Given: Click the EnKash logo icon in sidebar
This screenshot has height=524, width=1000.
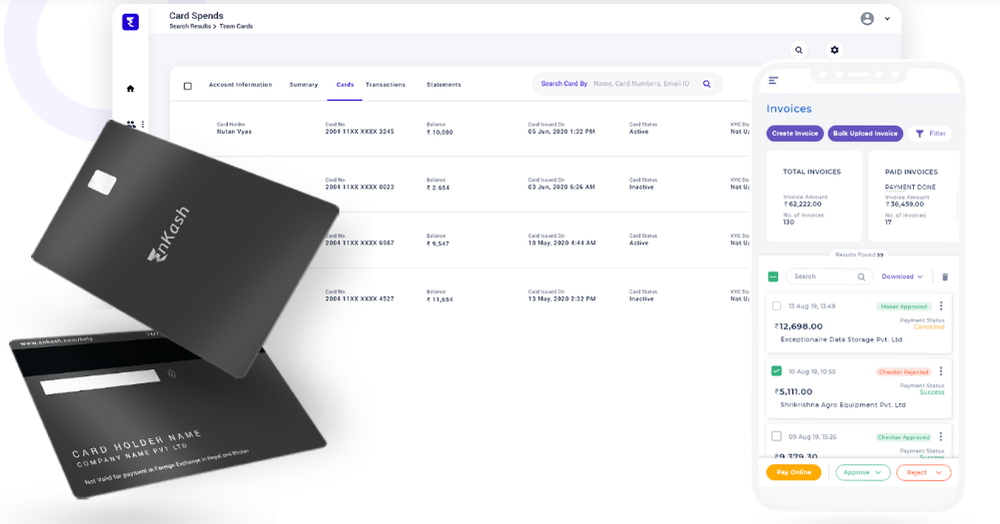Looking at the screenshot, I should coord(130,22).
